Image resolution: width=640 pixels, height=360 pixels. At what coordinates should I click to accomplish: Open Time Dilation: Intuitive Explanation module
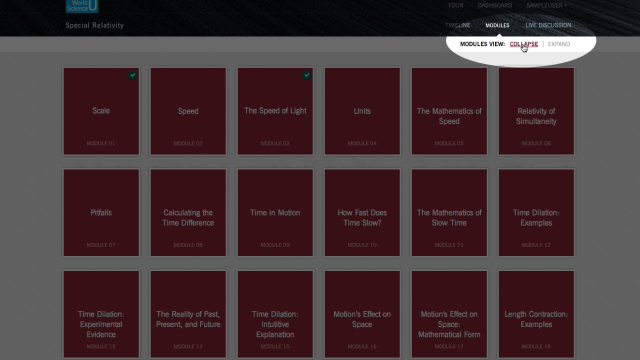pos(275,314)
